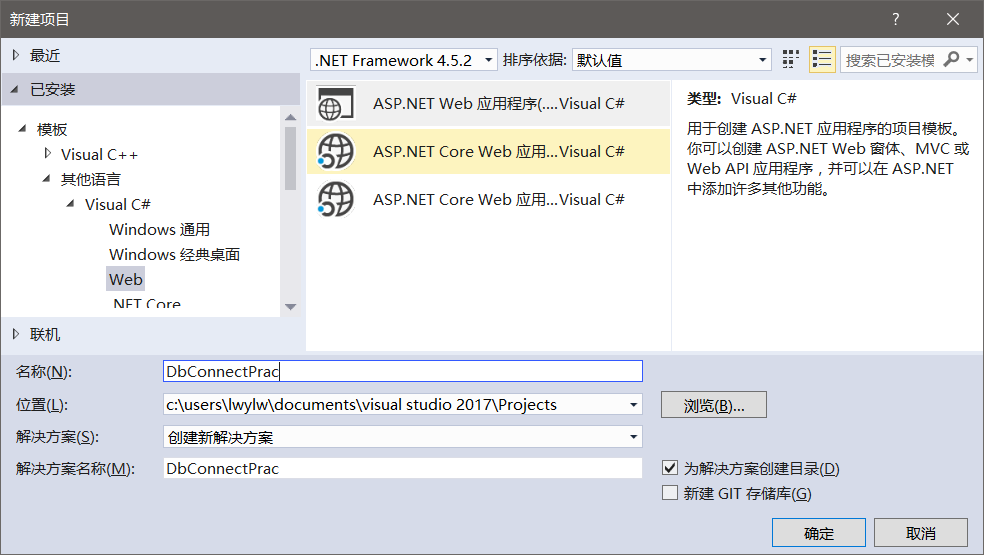
Task: Open .NET Framework 4.5.2 version dropdown
Action: [404, 60]
